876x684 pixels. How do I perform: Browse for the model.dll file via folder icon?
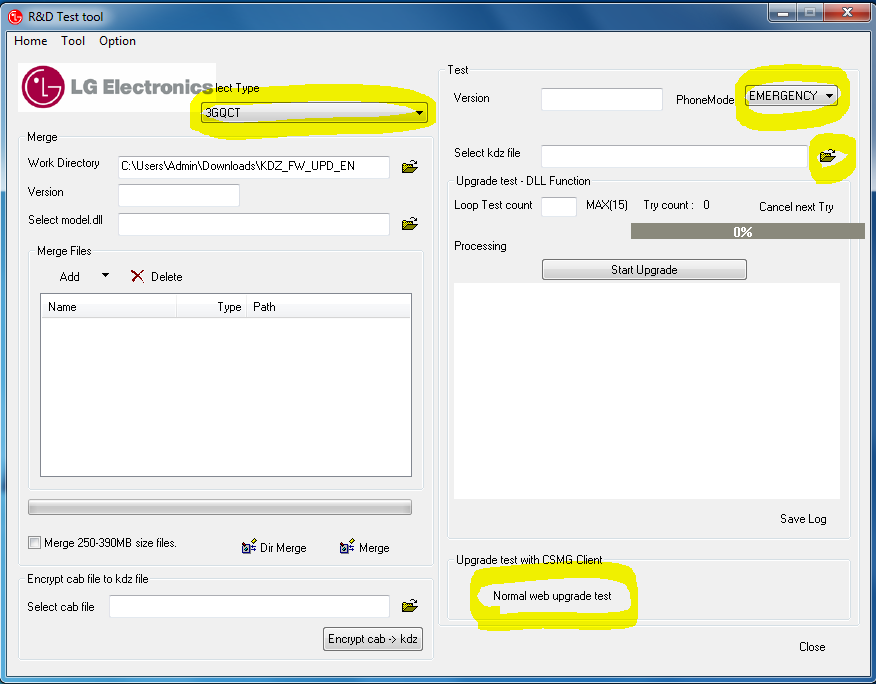pyautogui.click(x=410, y=224)
